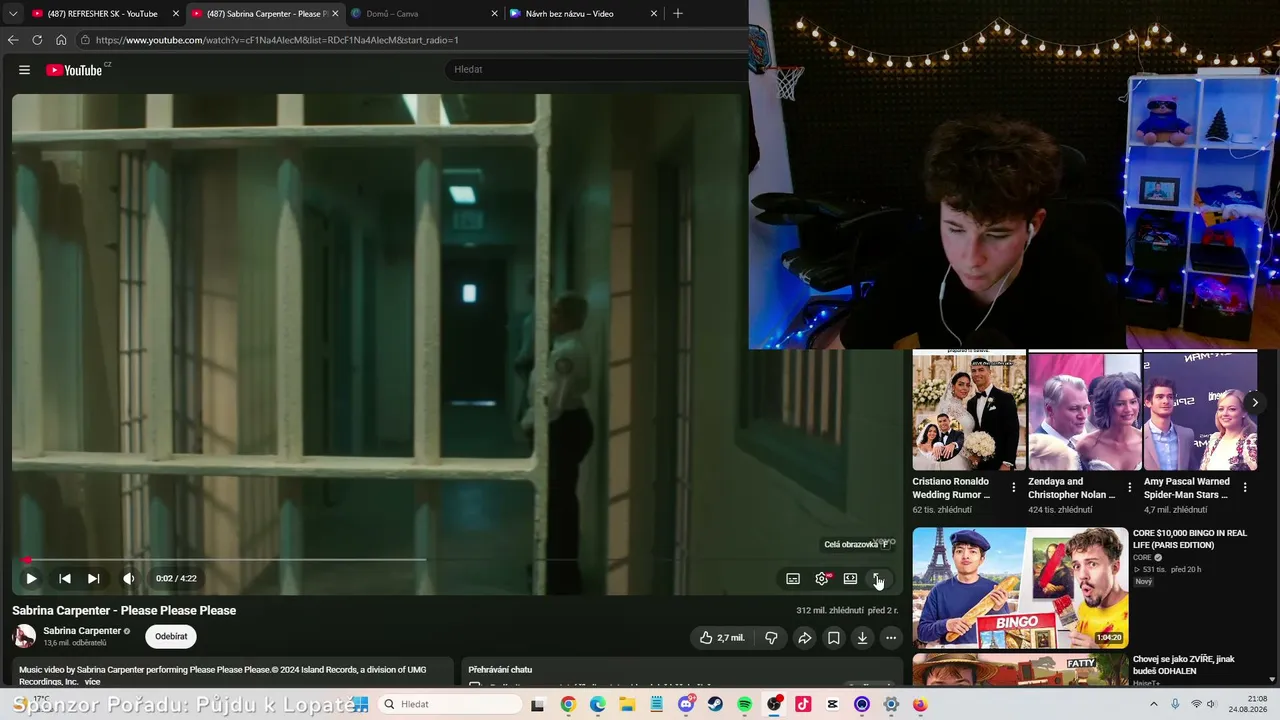Download the video
The height and width of the screenshot is (720, 1280).
pyautogui.click(x=862, y=638)
